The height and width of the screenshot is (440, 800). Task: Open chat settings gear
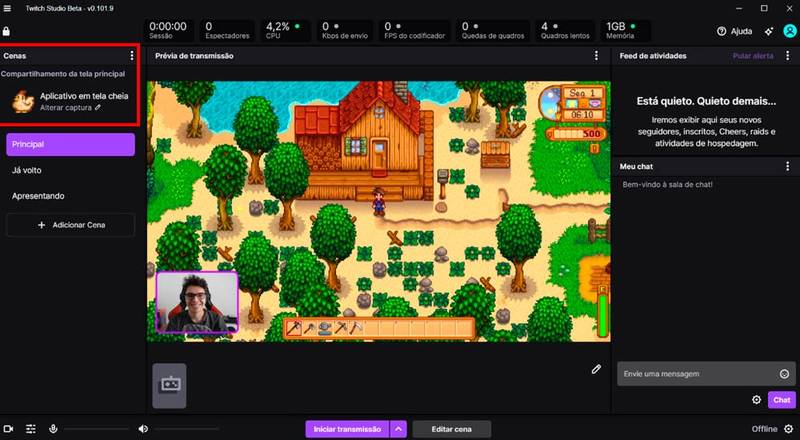click(x=757, y=400)
